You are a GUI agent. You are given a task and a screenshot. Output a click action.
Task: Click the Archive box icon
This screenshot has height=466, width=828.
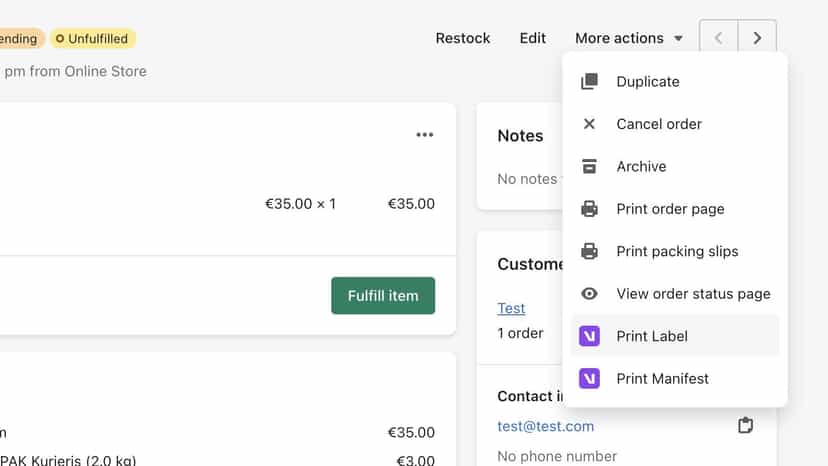589,166
